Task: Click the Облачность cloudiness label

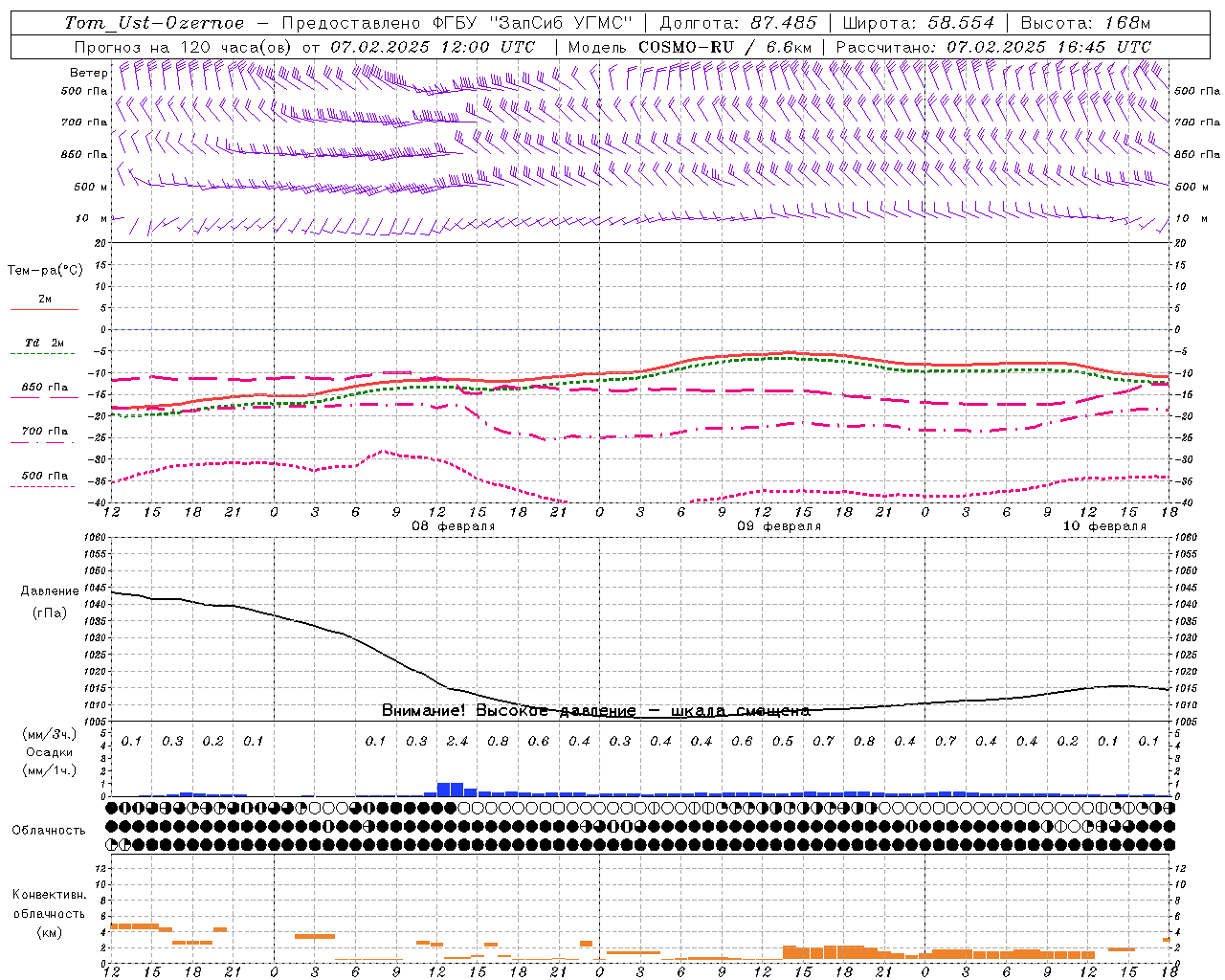Action: [49, 831]
